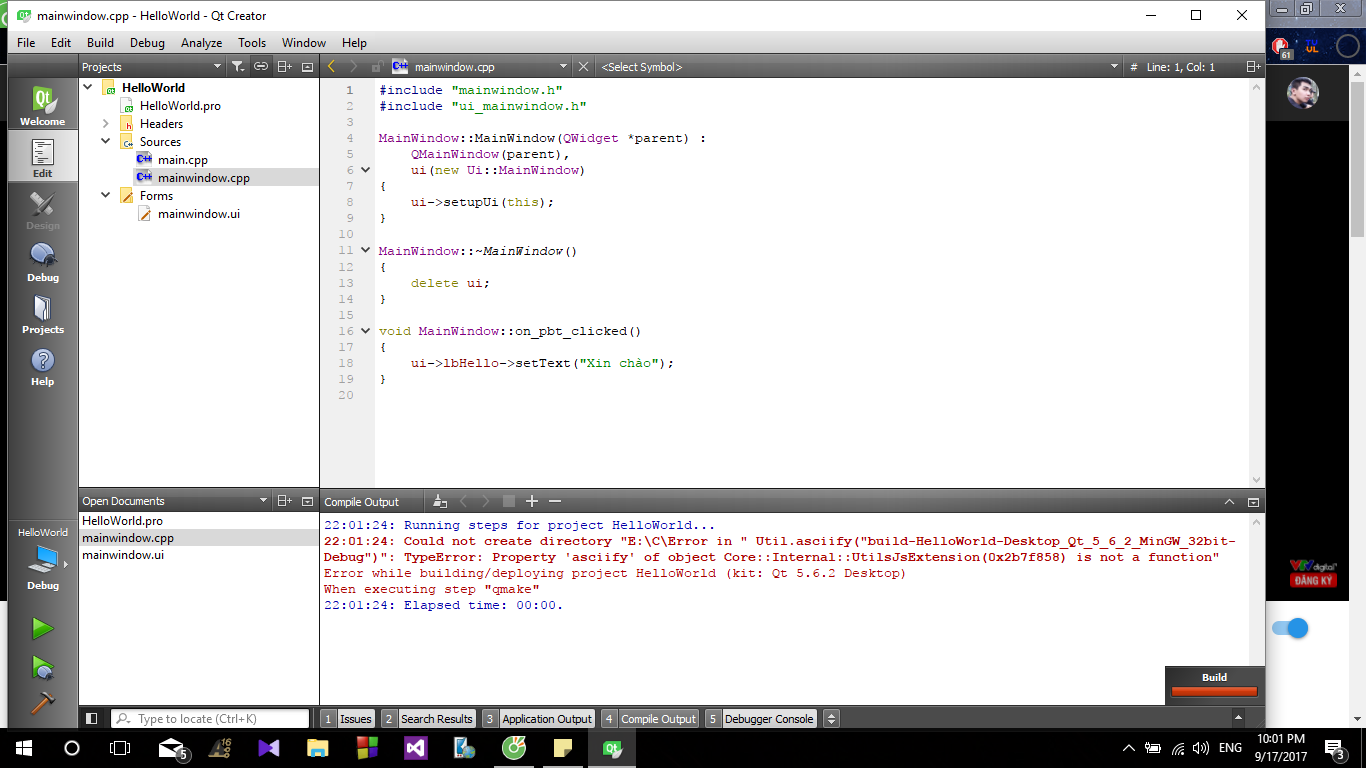Screen dimensions: 1366x768
Task: Expand the Headers folder
Action: point(105,124)
